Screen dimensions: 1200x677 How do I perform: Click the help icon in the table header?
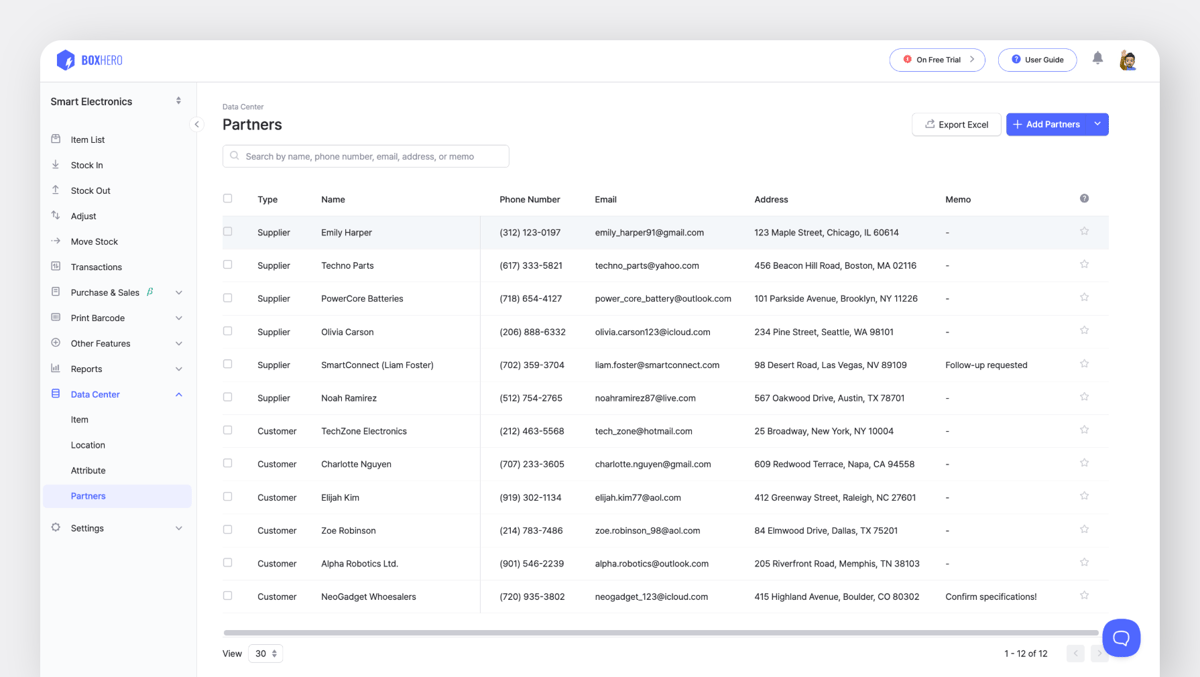click(1084, 198)
